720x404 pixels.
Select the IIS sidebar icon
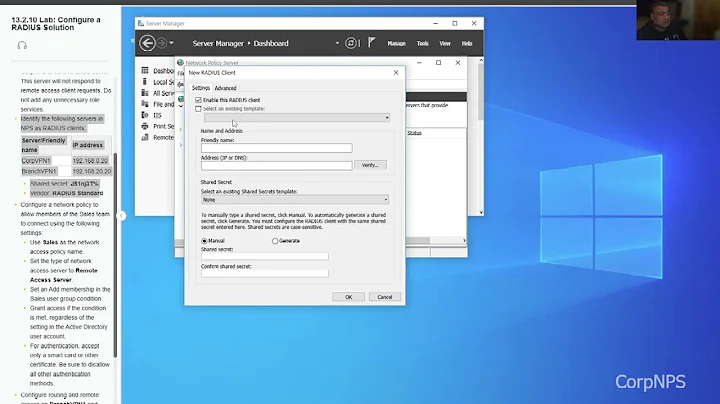tap(145, 115)
